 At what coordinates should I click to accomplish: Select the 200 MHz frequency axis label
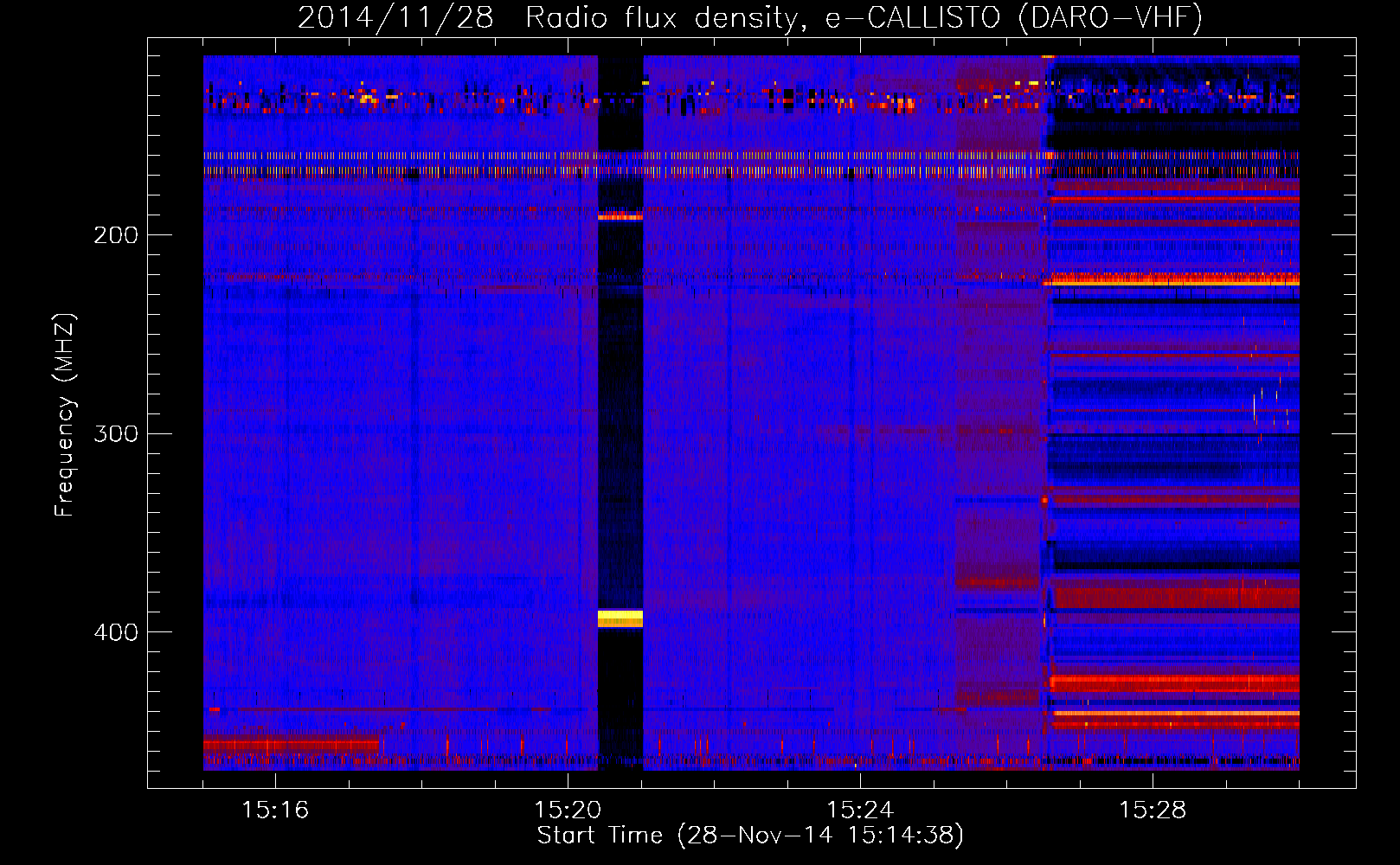(116, 235)
